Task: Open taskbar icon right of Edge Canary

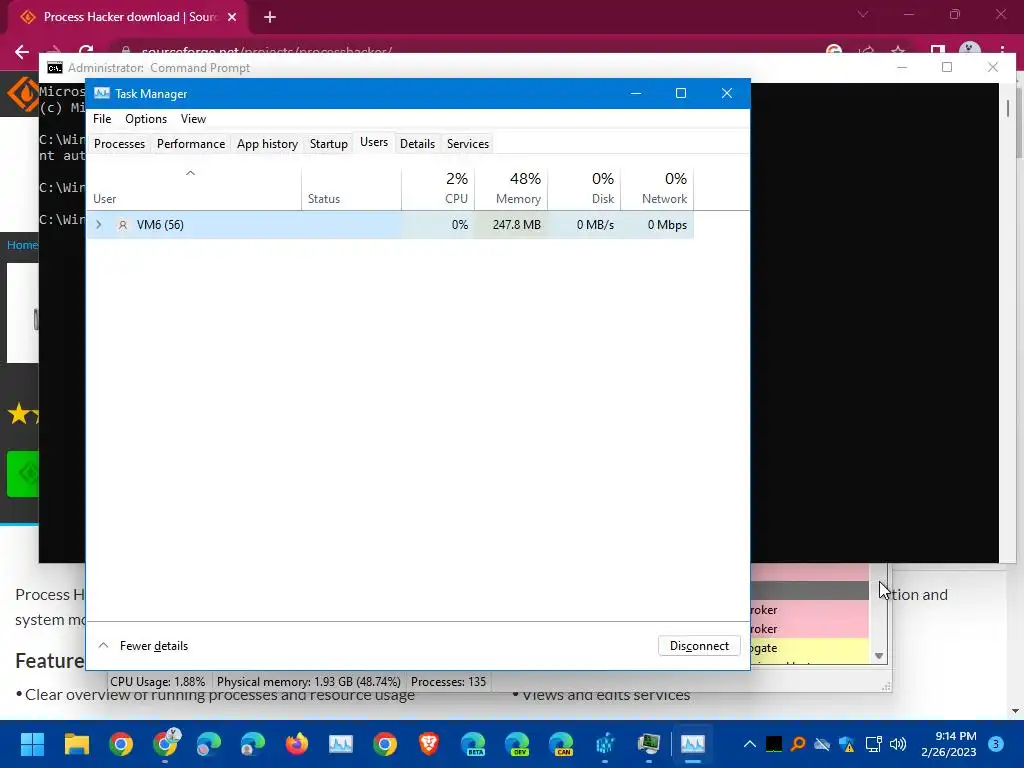Action: pyautogui.click(x=605, y=744)
